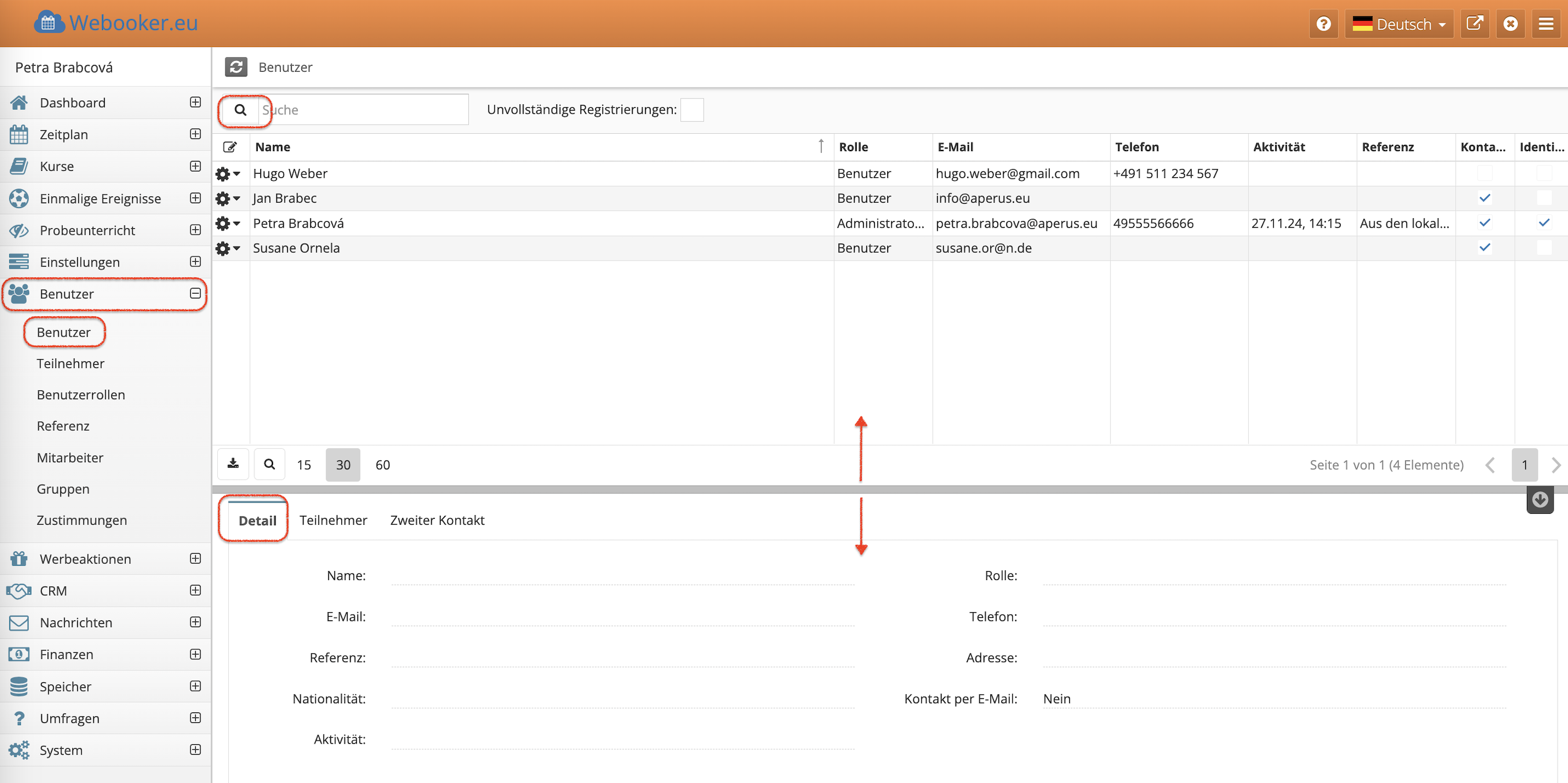Open the Deutsch language dropdown
Viewport: 1568px width, 783px height.
coord(1399,24)
